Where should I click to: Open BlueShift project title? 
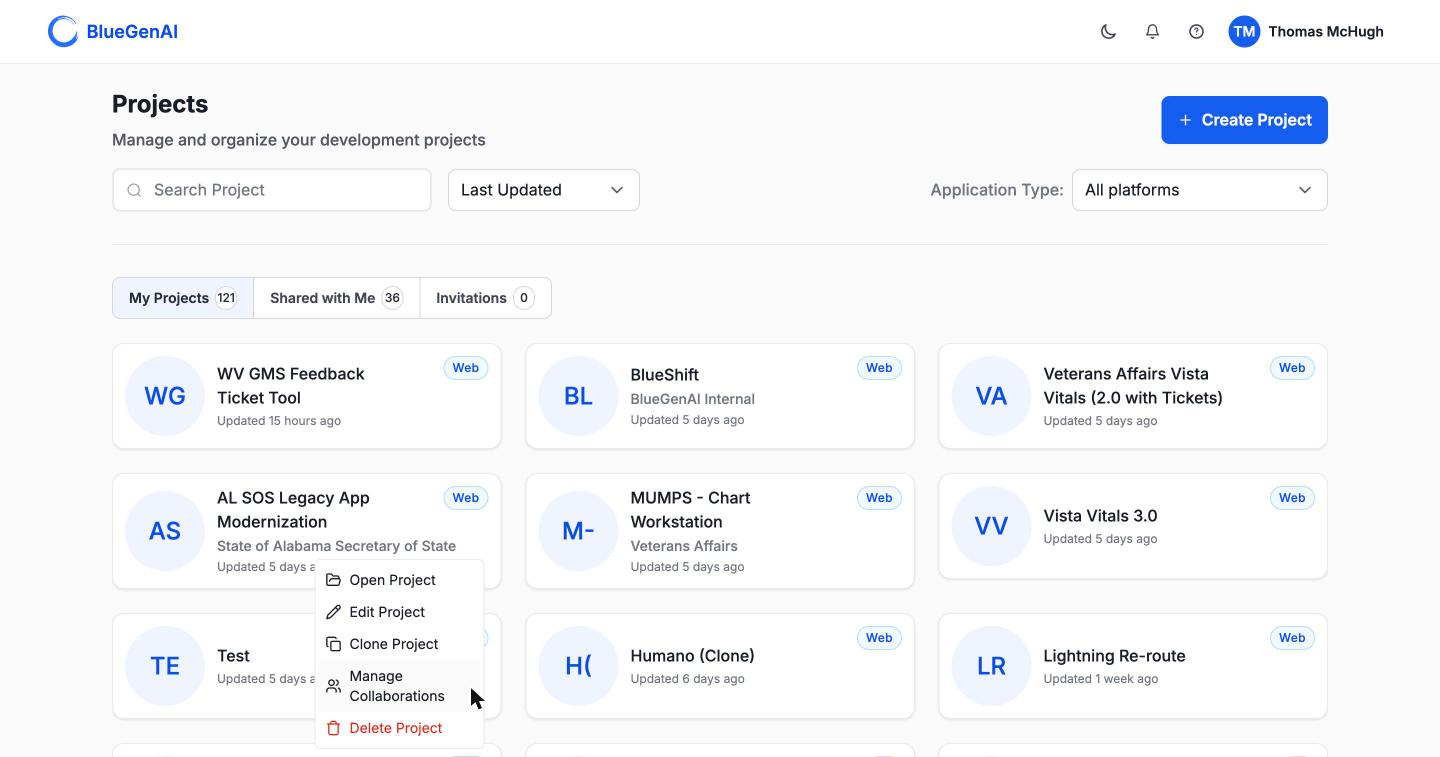click(664, 375)
